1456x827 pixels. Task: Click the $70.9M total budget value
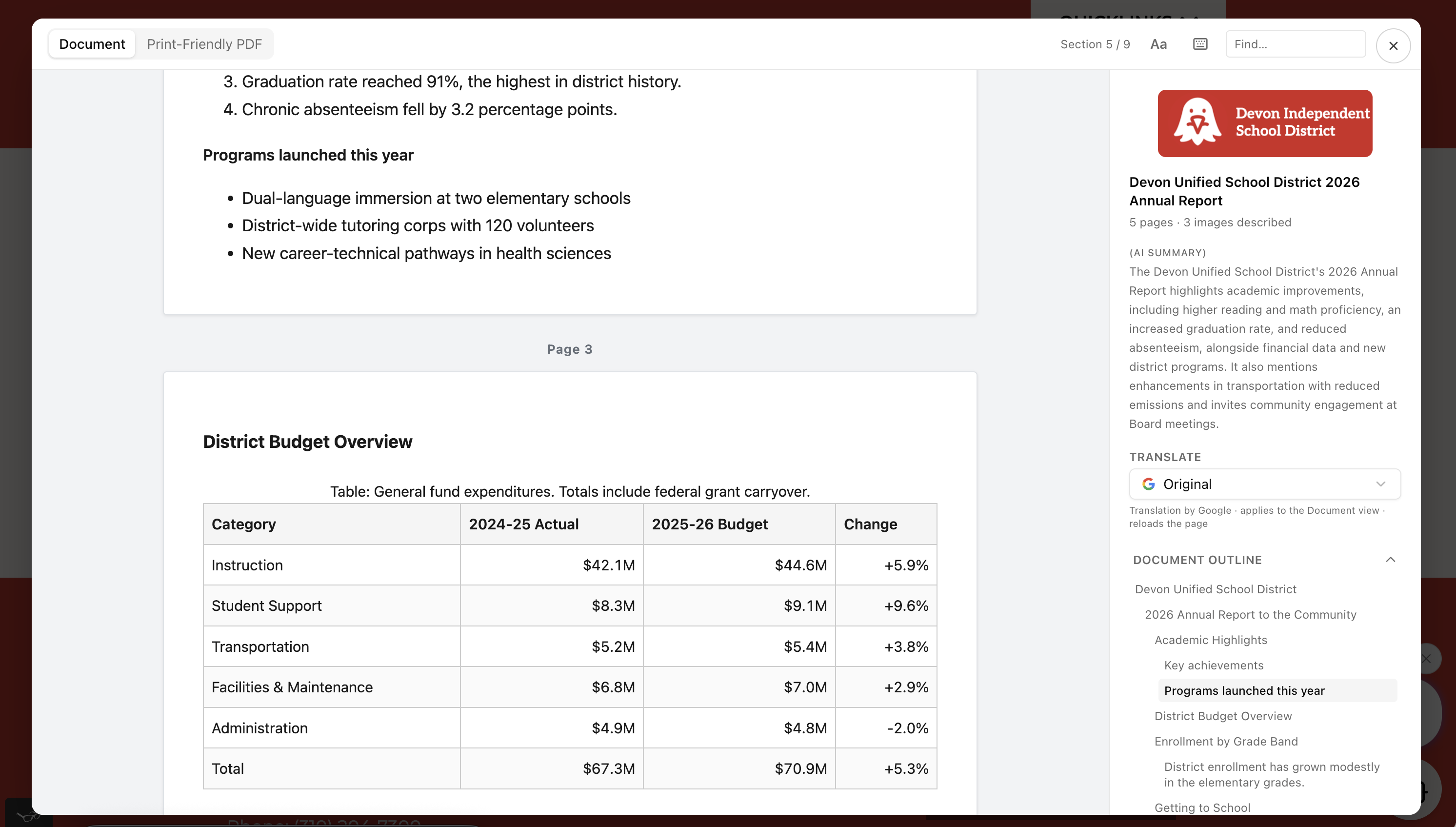tap(801, 768)
